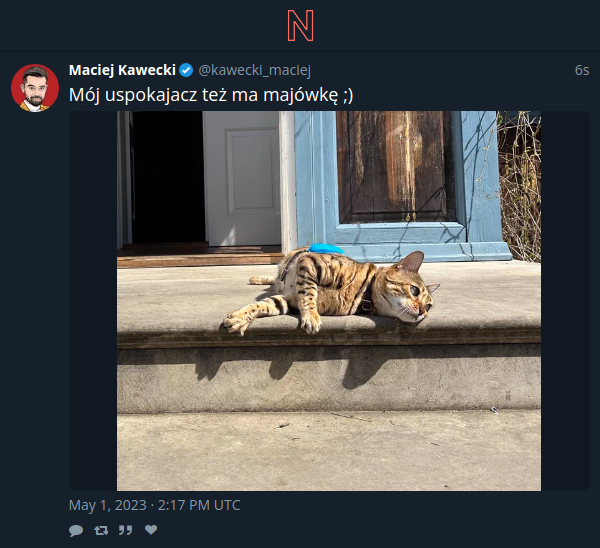Open the cat photo attachment

point(329,301)
